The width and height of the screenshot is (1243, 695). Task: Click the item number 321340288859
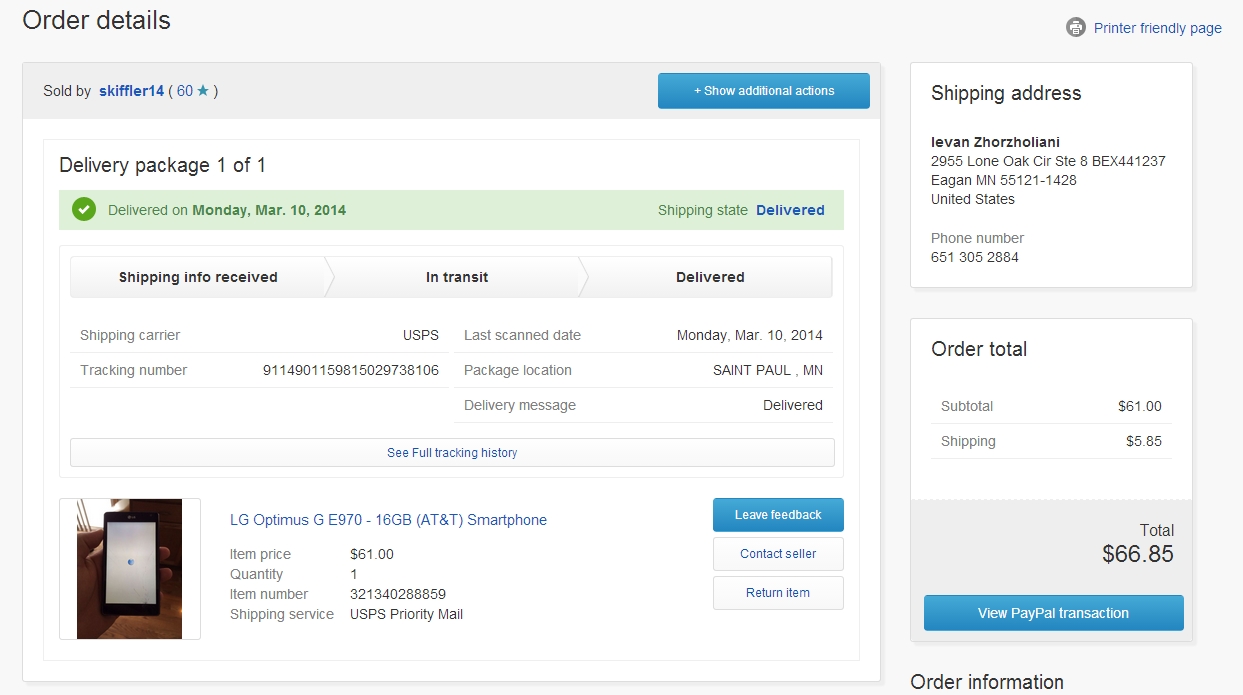click(398, 594)
